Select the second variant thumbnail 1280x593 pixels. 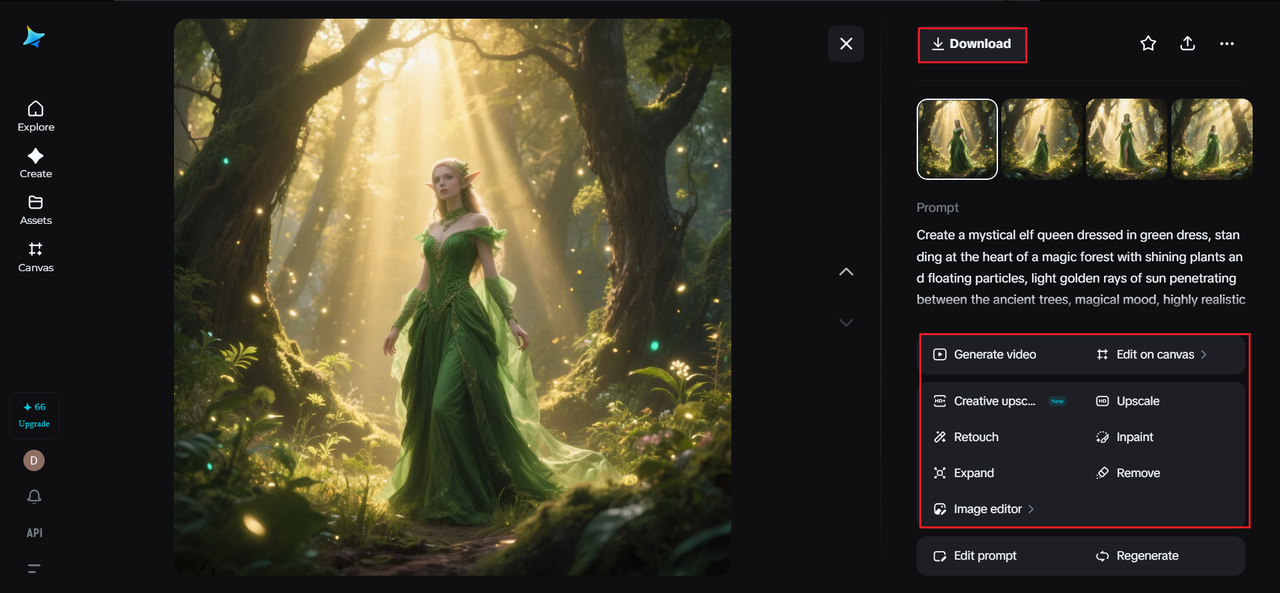tap(1041, 139)
